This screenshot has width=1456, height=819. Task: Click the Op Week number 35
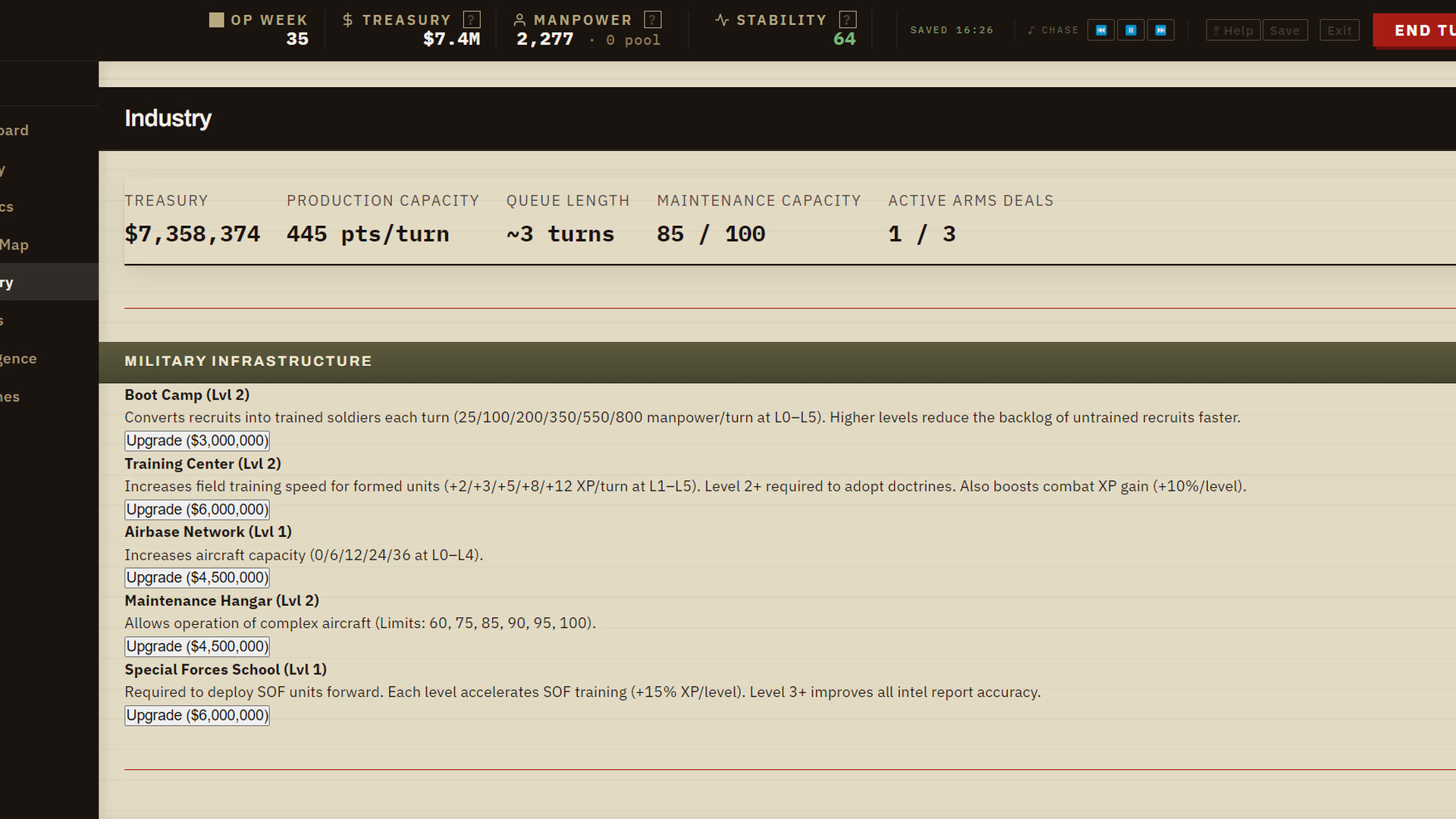pos(297,39)
